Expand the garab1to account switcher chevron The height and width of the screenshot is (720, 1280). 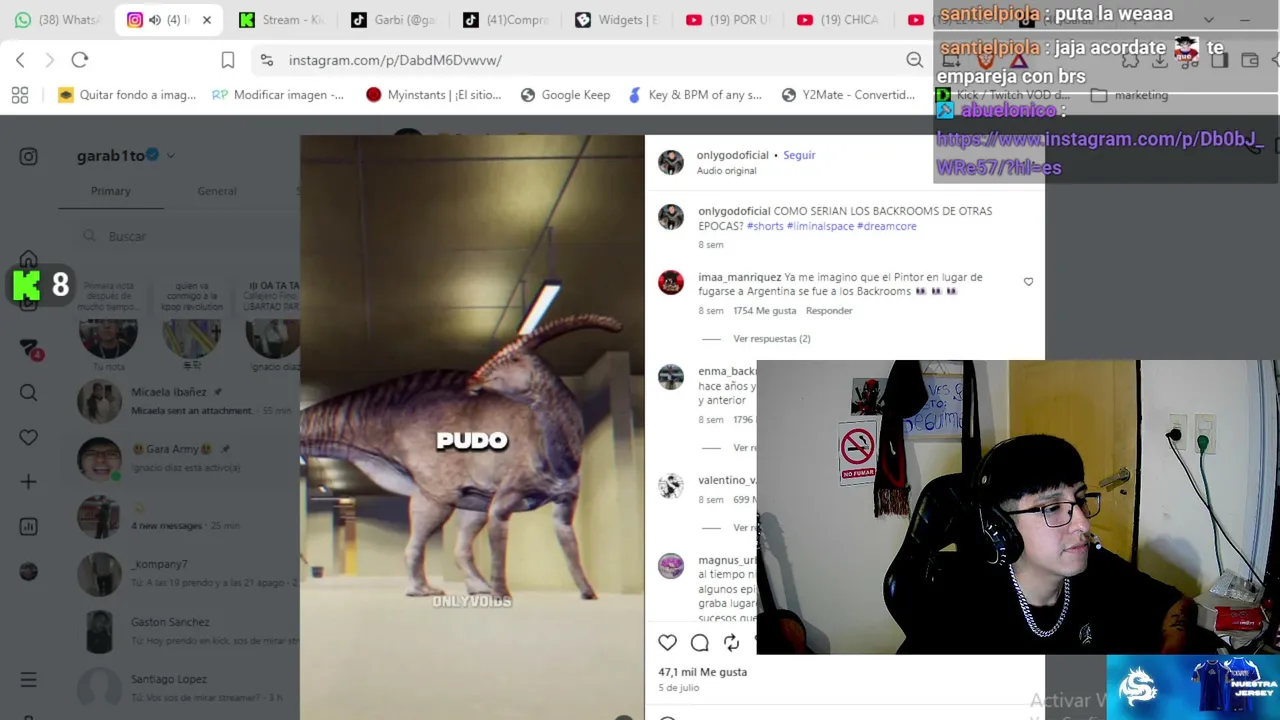pyautogui.click(x=171, y=156)
